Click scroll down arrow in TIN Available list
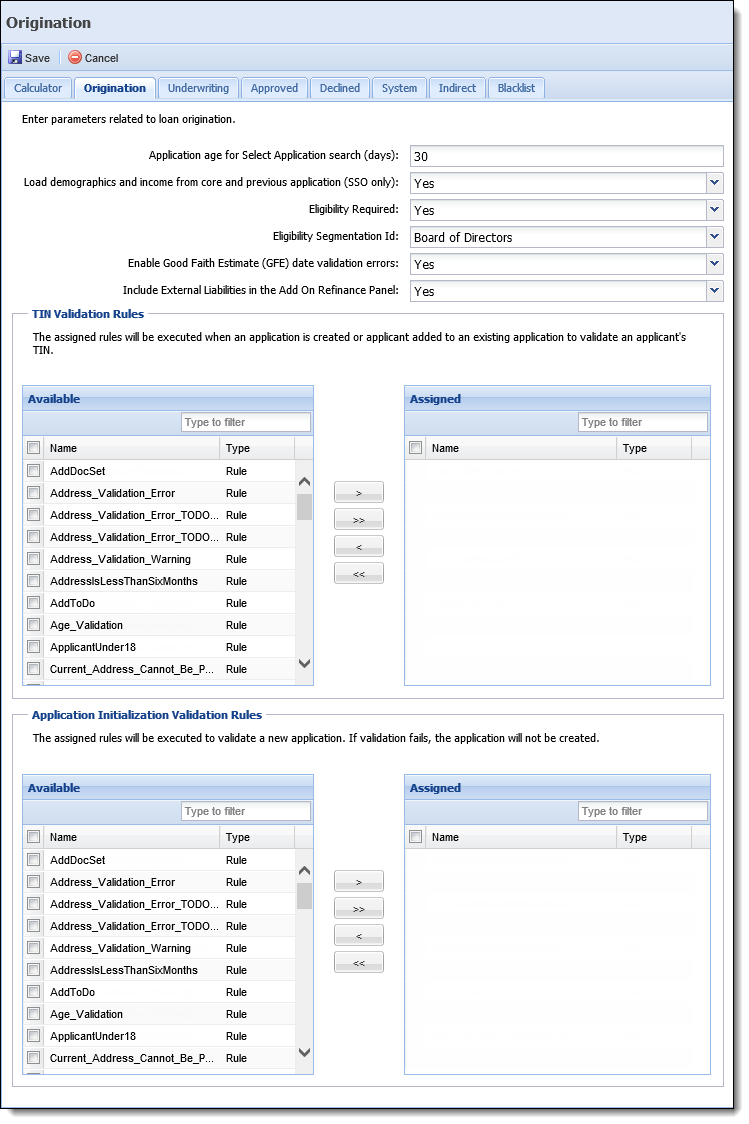 click(304, 663)
